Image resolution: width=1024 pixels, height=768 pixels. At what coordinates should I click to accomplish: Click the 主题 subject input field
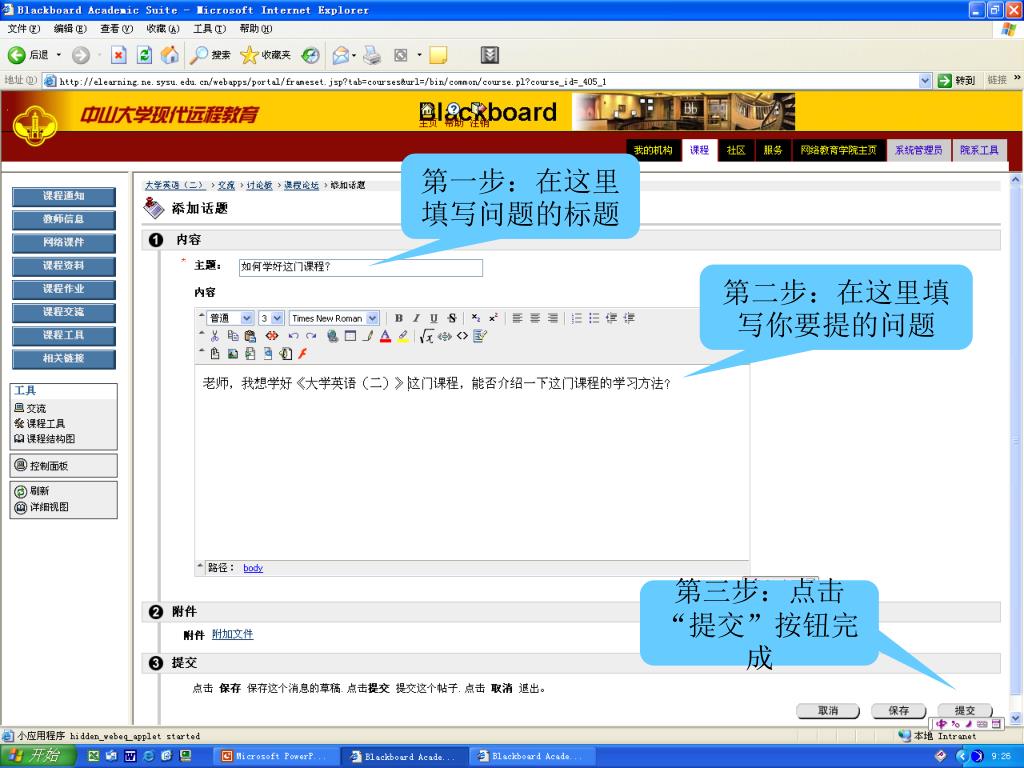[360, 267]
